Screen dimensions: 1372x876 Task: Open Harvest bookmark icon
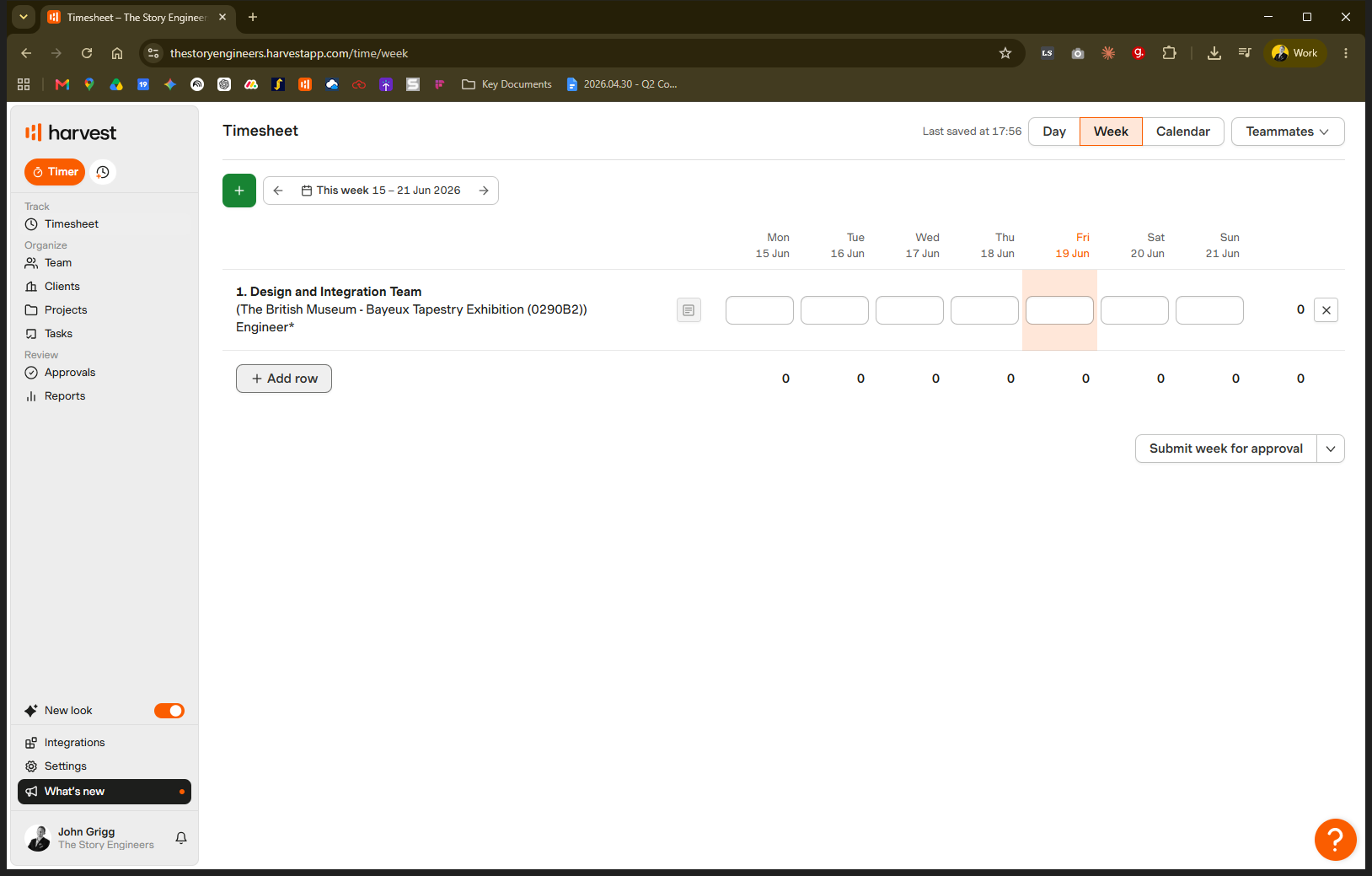point(305,84)
